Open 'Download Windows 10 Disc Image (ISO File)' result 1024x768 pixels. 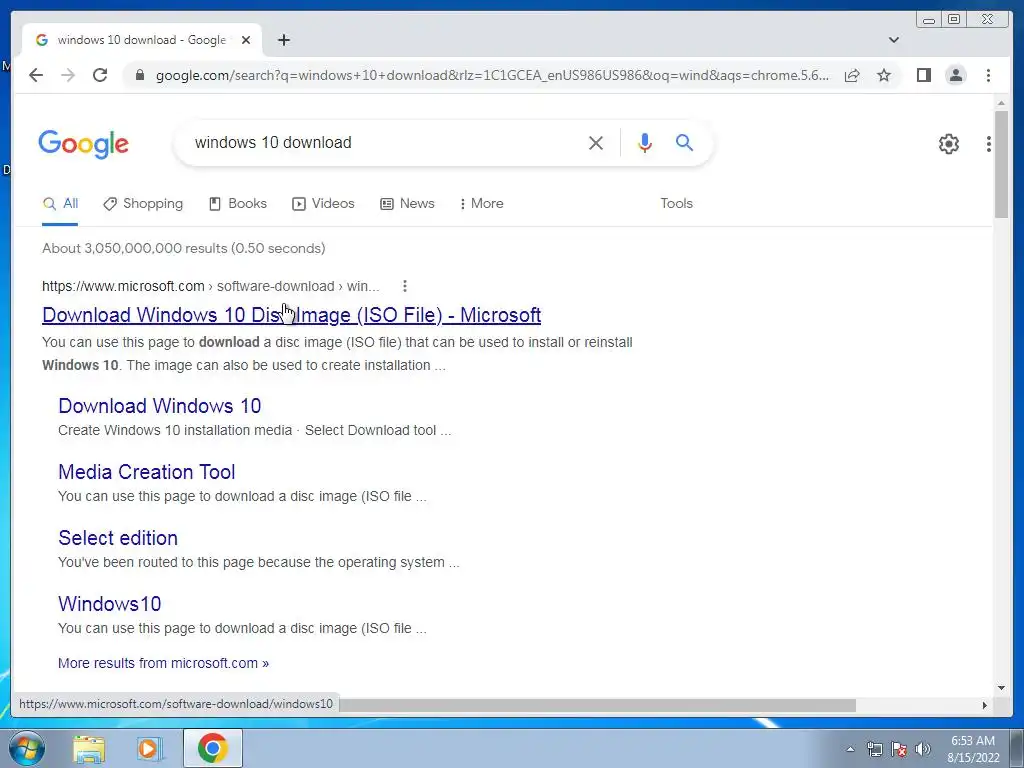pos(291,315)
